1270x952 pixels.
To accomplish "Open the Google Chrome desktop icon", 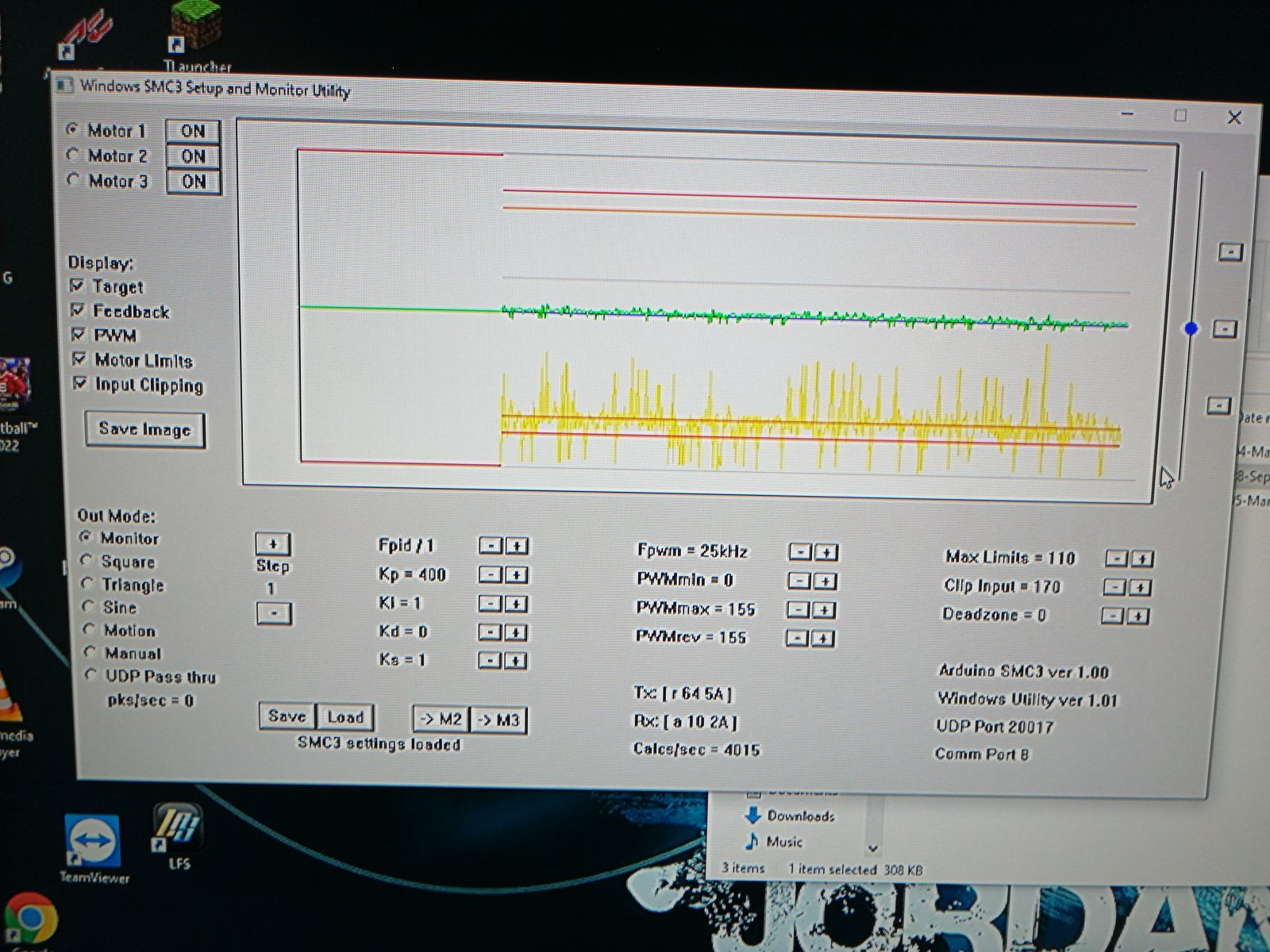I will tap(29, 920).
